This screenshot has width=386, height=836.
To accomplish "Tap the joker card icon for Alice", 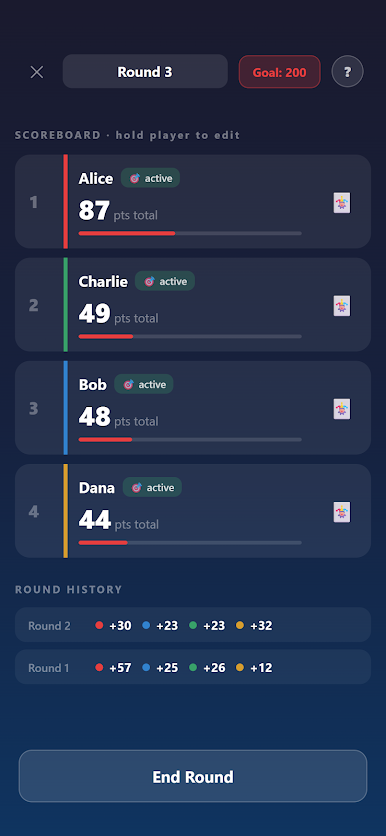I will point(342,203).
